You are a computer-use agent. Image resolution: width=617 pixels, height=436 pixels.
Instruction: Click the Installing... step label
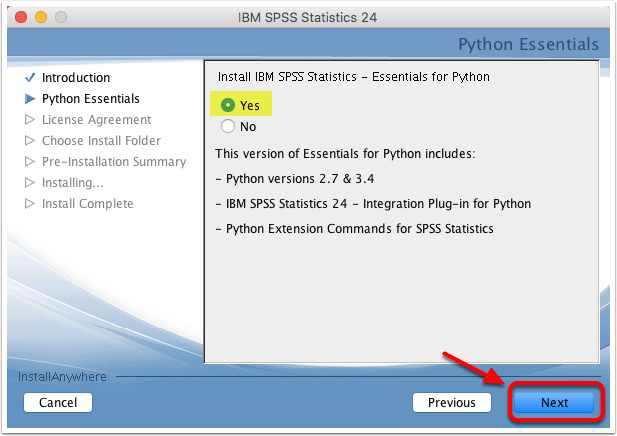click(x=73, y=183)
